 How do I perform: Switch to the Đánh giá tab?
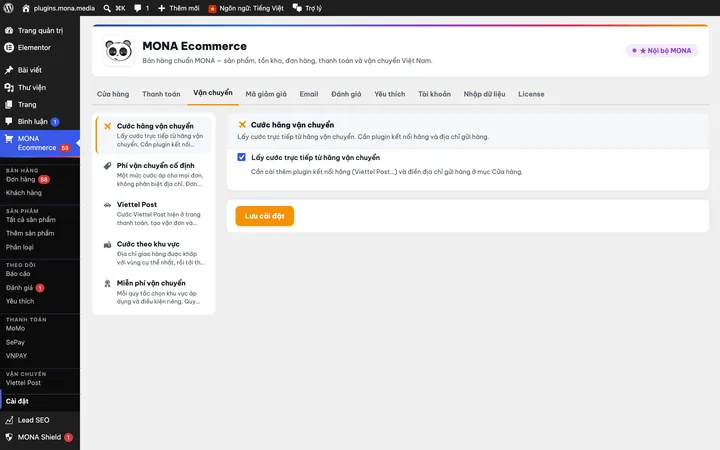[346, 94]
